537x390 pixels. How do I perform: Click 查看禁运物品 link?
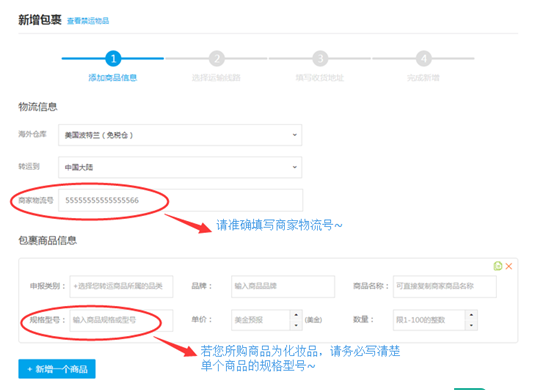coord(88,21)
